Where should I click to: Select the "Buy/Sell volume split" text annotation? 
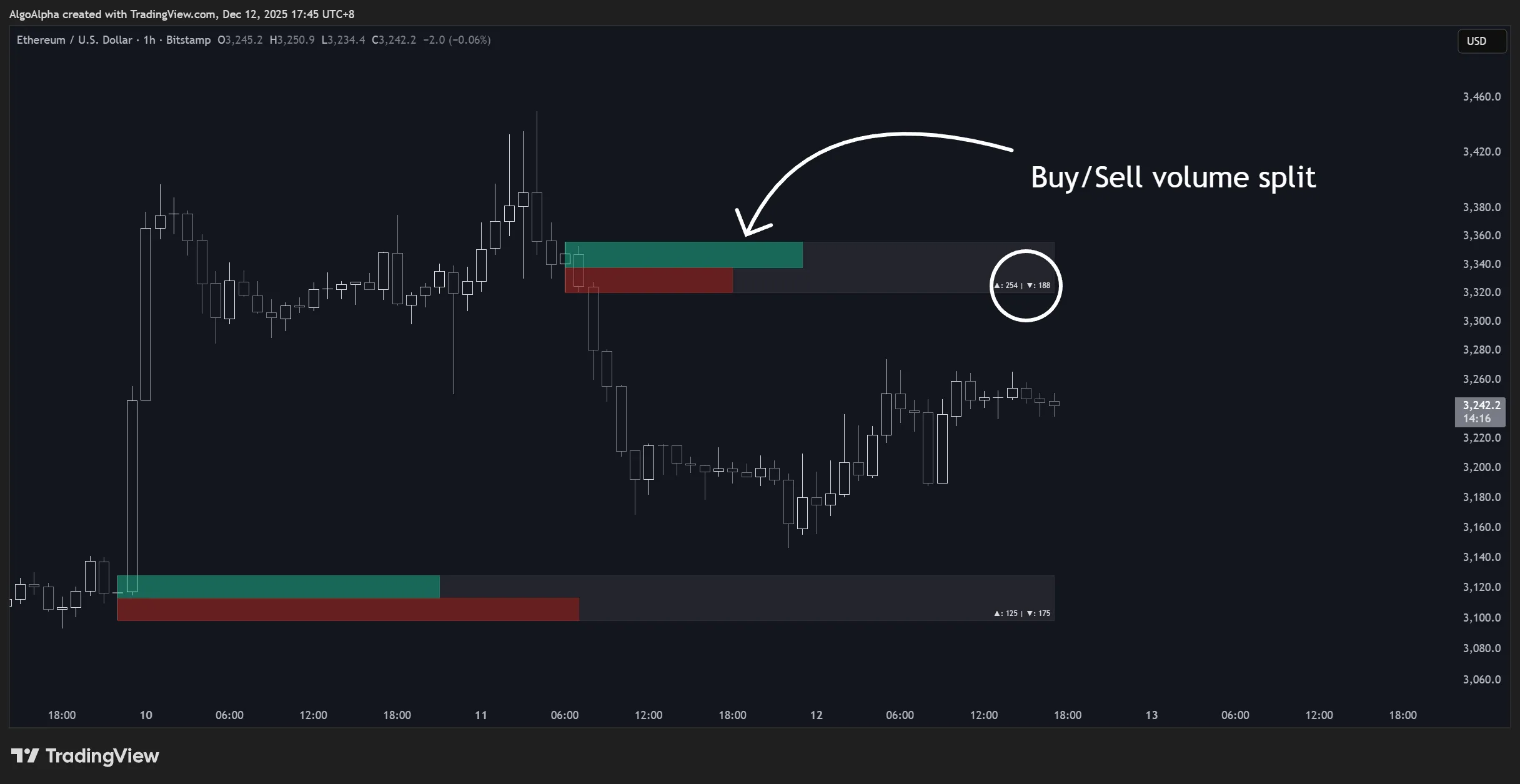click(1173, 177)
